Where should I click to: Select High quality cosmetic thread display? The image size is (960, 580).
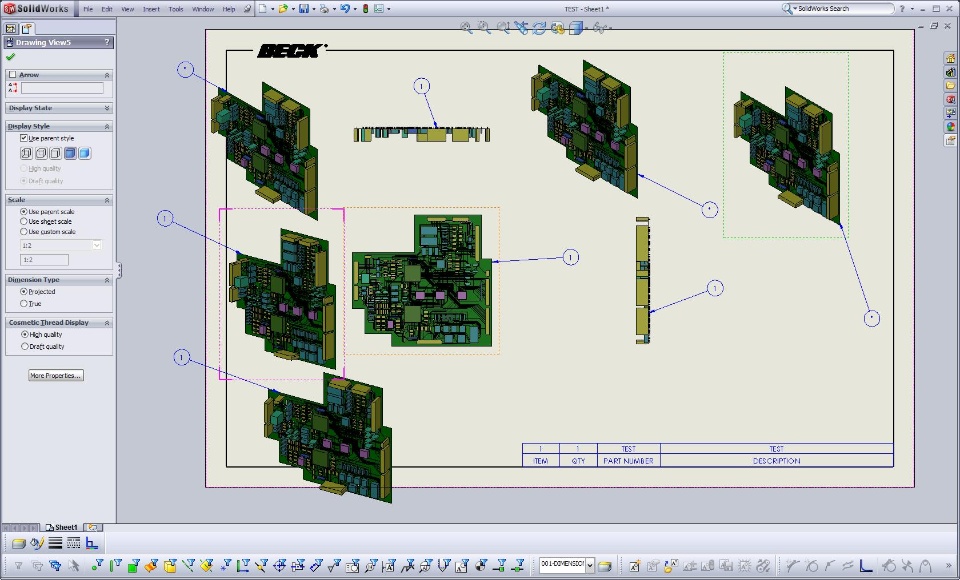point(24,334)
